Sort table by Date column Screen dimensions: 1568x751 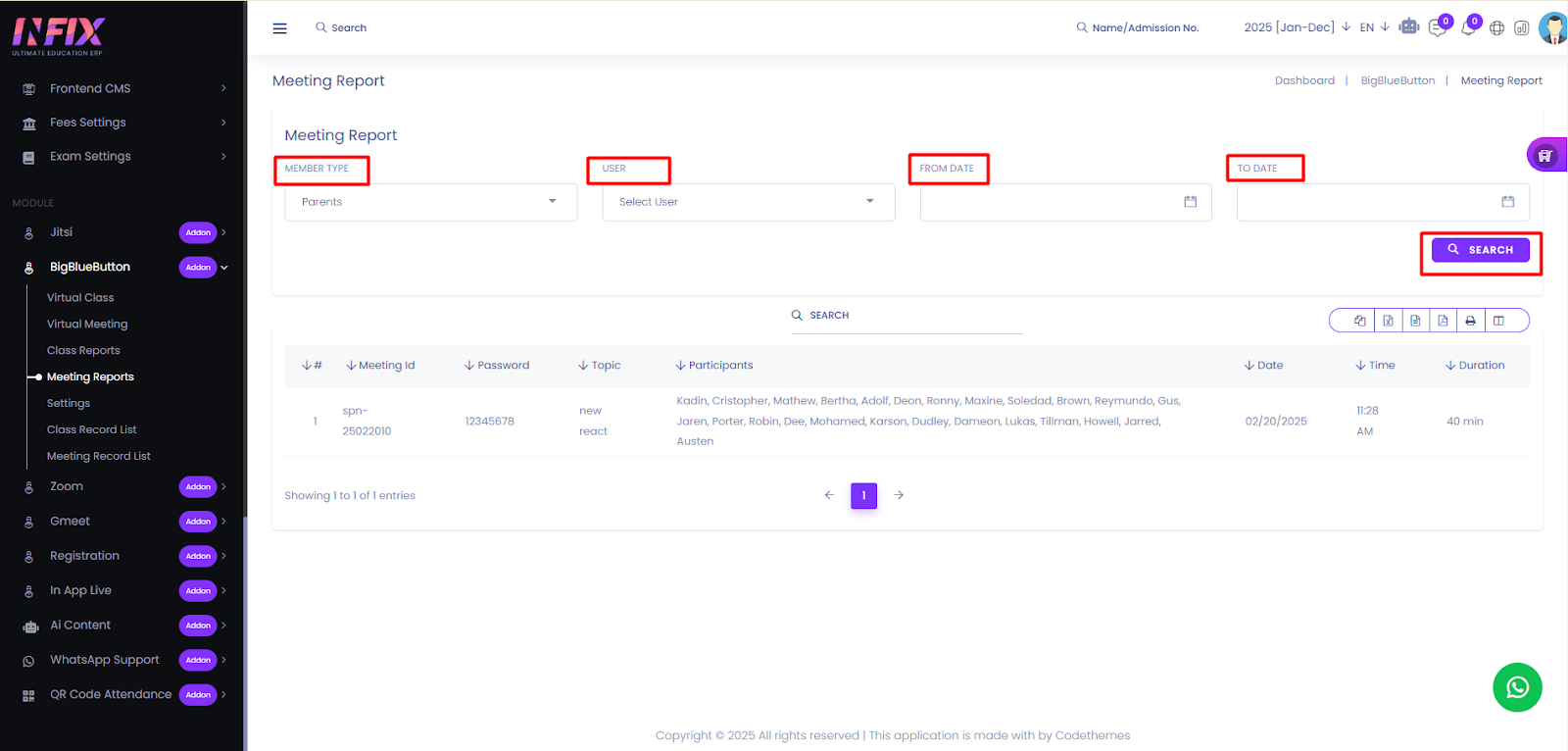pos(1263,365)
